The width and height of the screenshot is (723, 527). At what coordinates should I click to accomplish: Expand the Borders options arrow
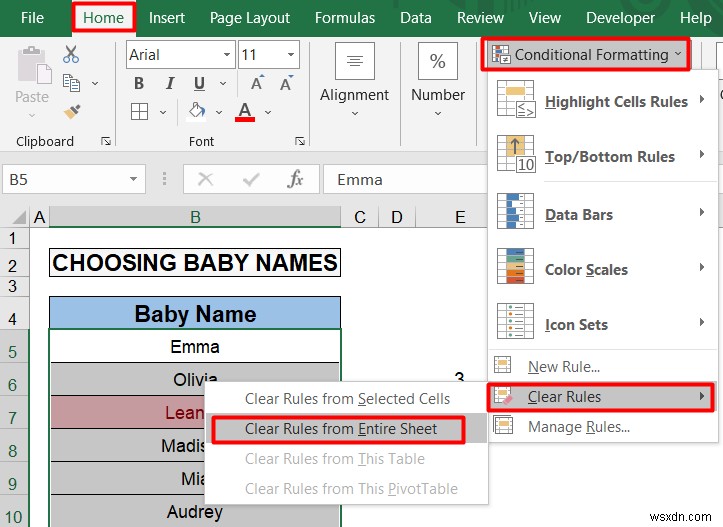[163, 112]
